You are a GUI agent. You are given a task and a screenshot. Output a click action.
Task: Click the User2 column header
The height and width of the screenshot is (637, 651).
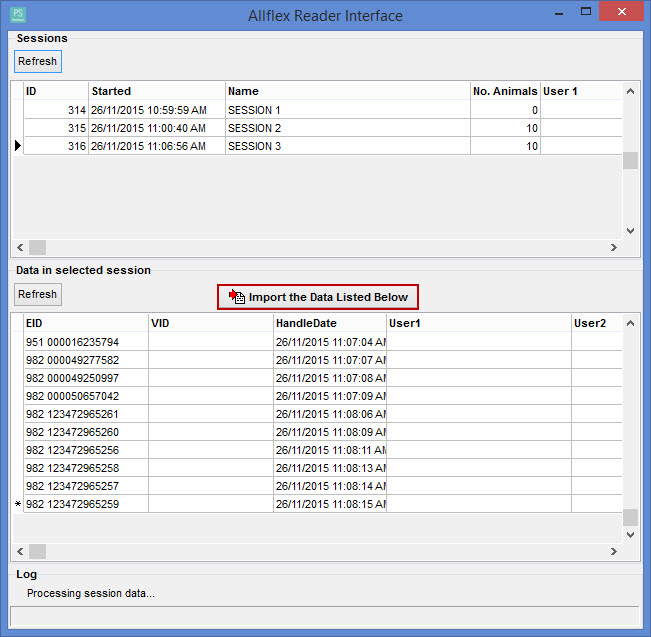click(x=597, y=323)
